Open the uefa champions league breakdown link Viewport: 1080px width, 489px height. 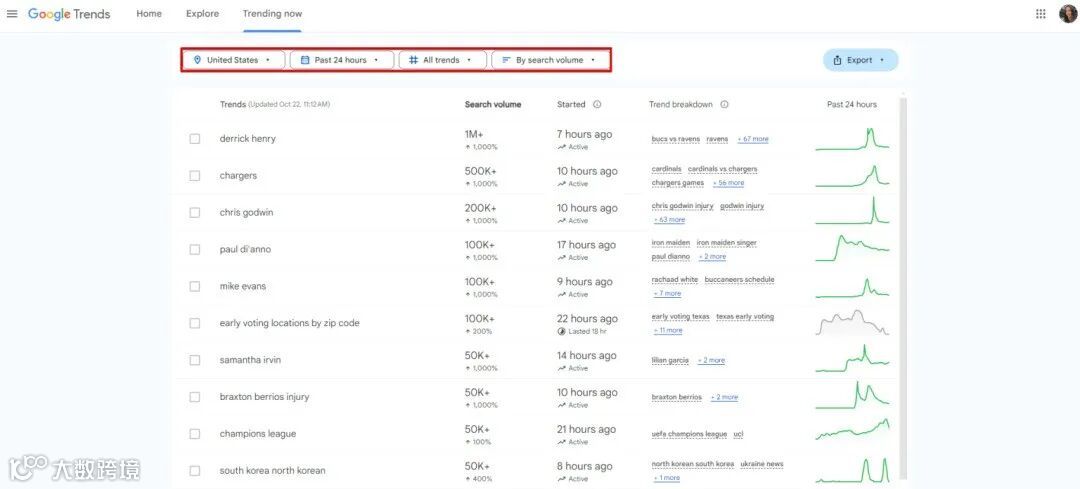[x=689, y=434]
